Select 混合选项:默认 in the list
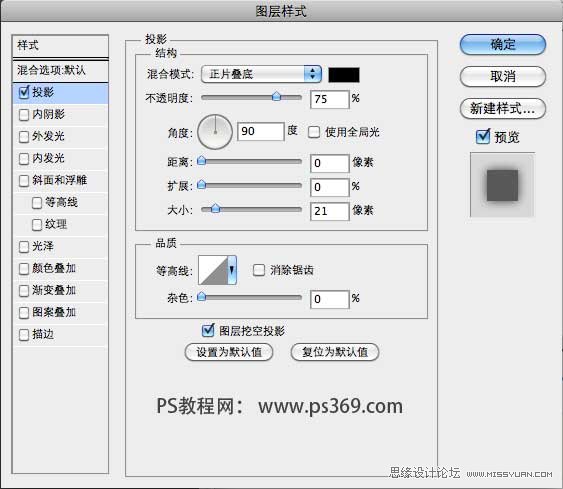 60,70
